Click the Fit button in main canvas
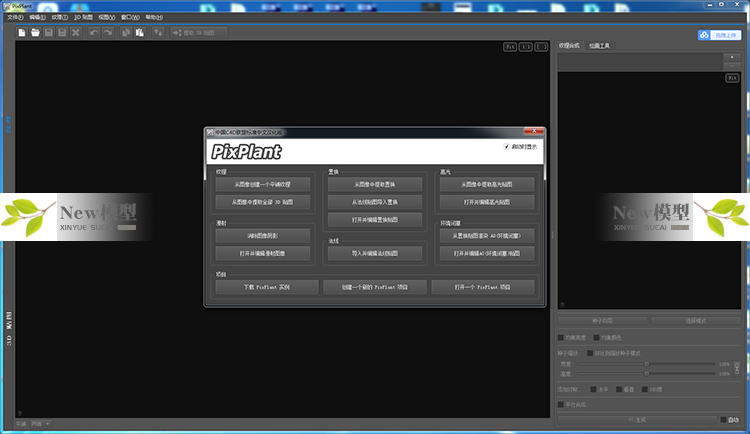This screenshot has width=750, height=434. coord(510,47)
